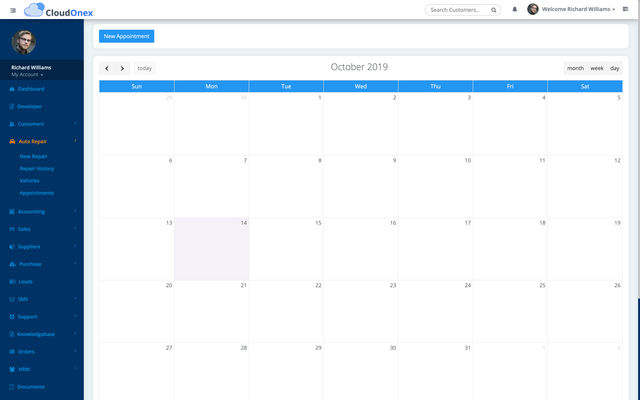Click the SMS envelope icon
Viewport: 640px width, 400px height.
12,299
